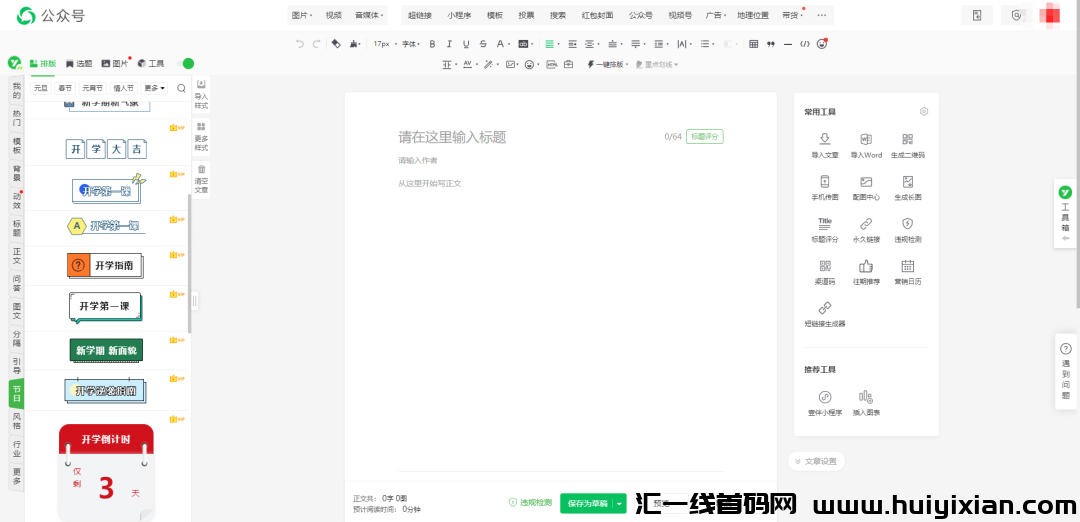Toggle italic text formatting

click(449, 44)
